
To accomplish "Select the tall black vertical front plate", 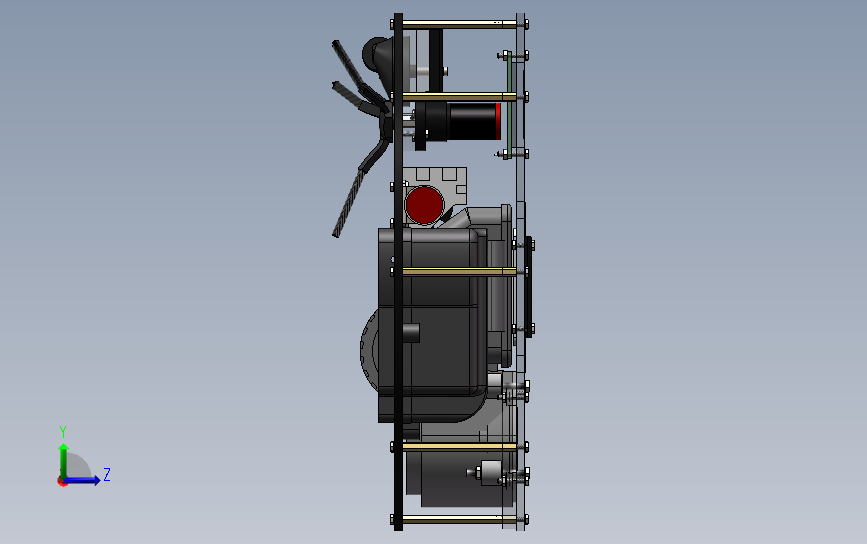I will coord(398,271).
